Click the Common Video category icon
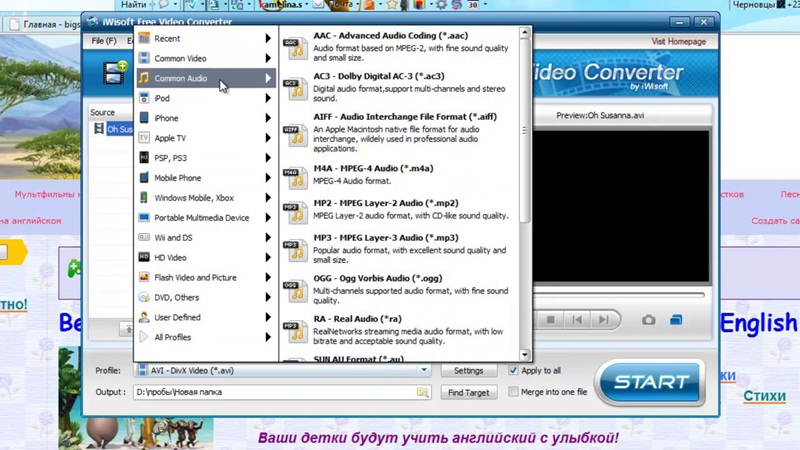This screenshot has height=450, width=800. coord(144,58)
